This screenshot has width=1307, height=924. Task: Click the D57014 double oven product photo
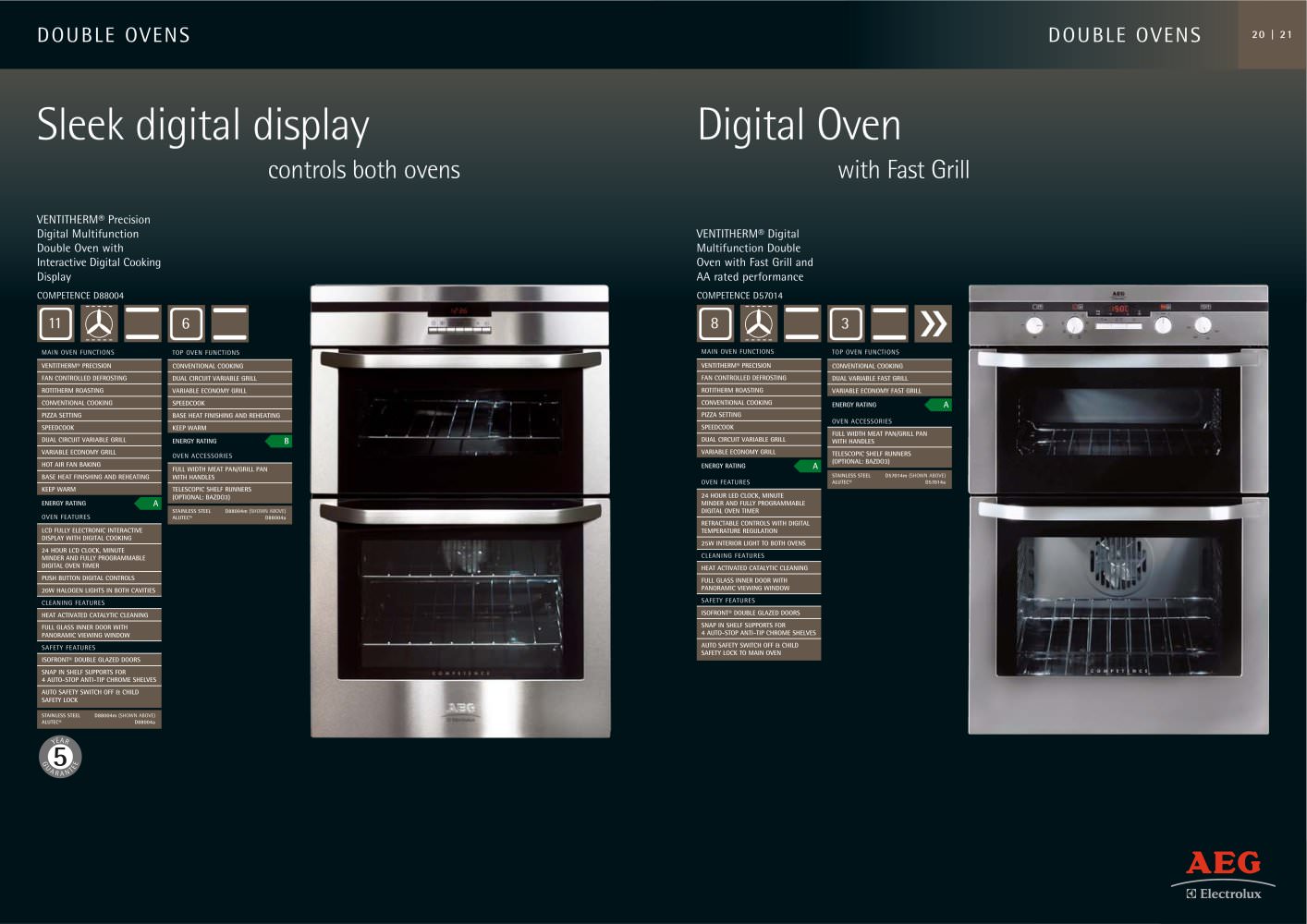click(1118, 510)
